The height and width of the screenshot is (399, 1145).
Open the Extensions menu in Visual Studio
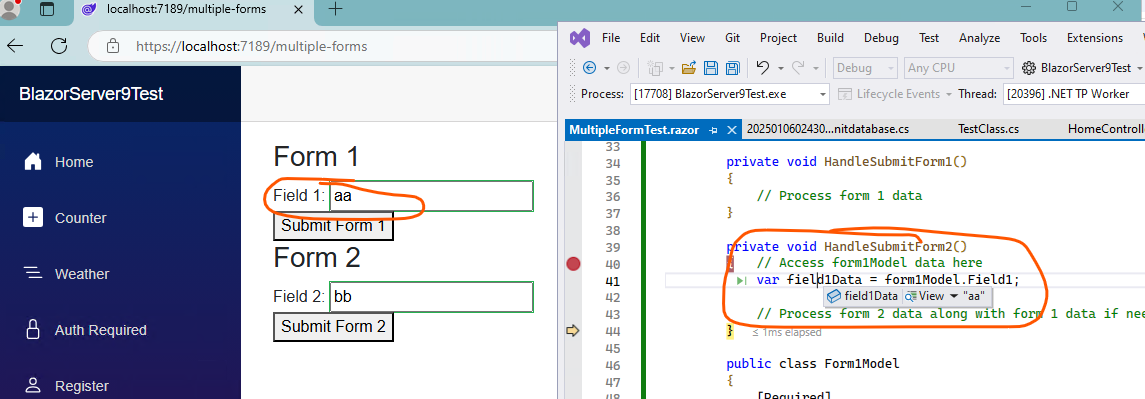click(1095, 38)
